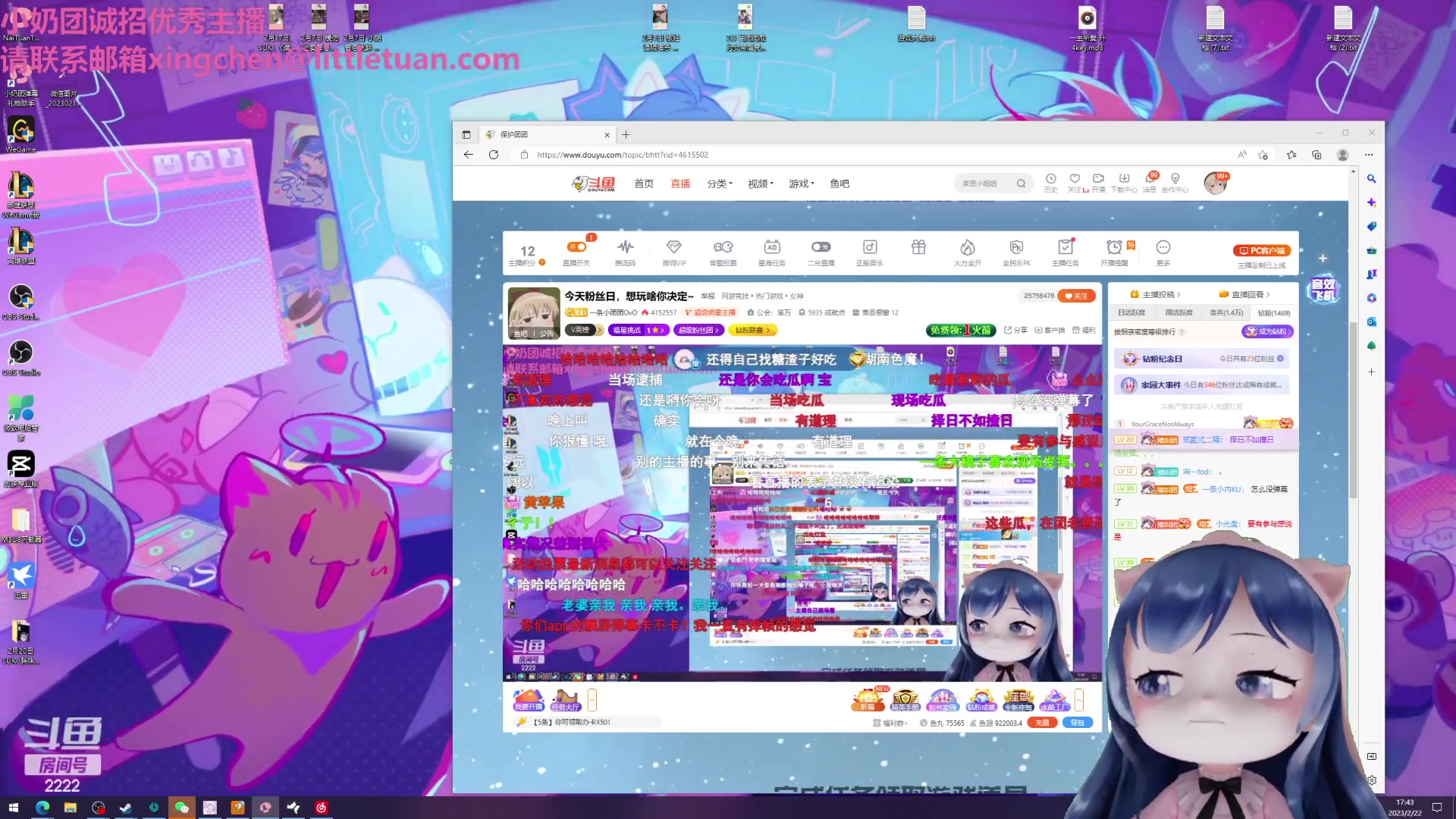The height and width of the screenshot is (819, 1456).
Task: Switch to the 周活跃度 ranking tab
Action: 1178,312
